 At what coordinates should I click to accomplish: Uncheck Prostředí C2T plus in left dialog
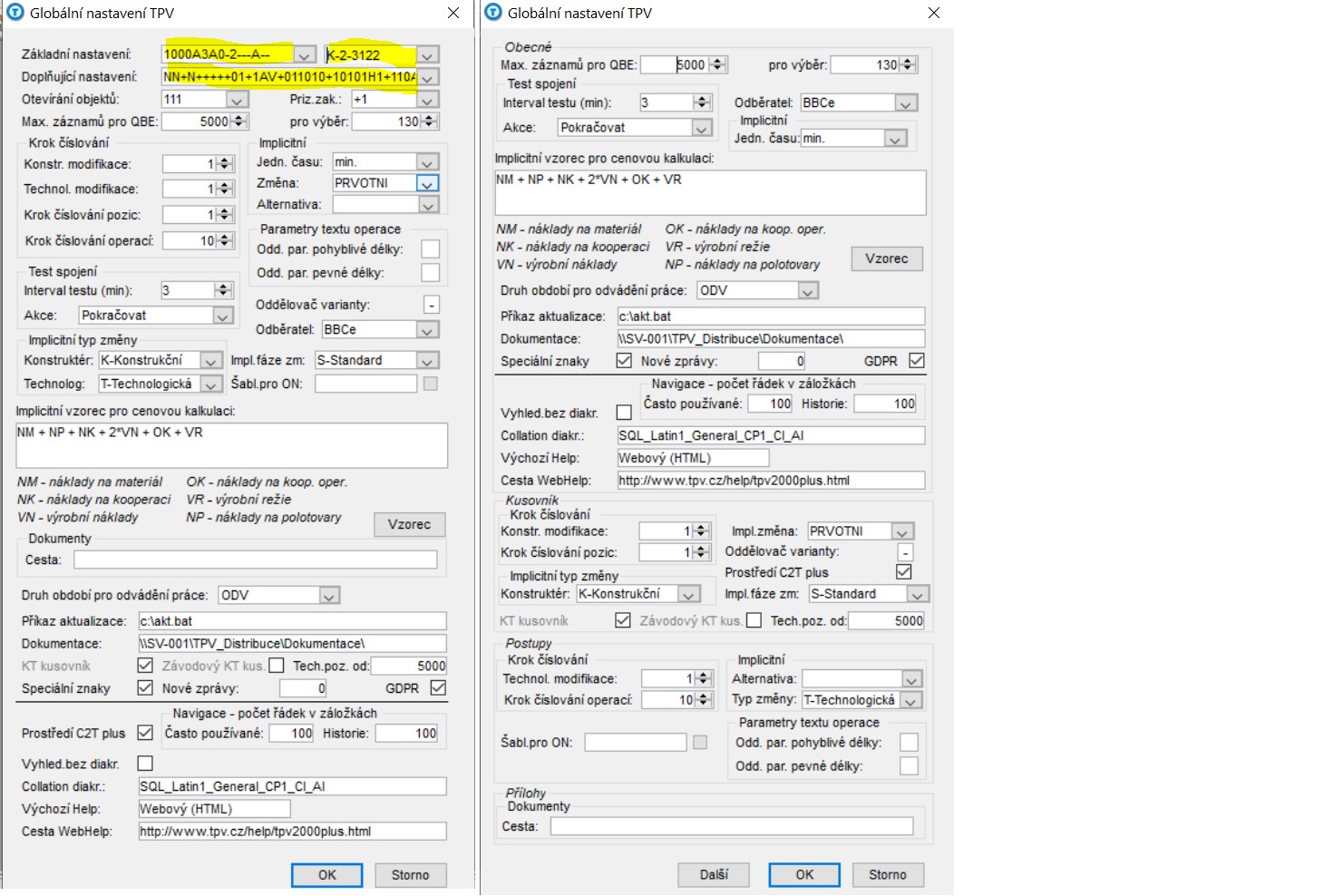[x=145, y=733]
